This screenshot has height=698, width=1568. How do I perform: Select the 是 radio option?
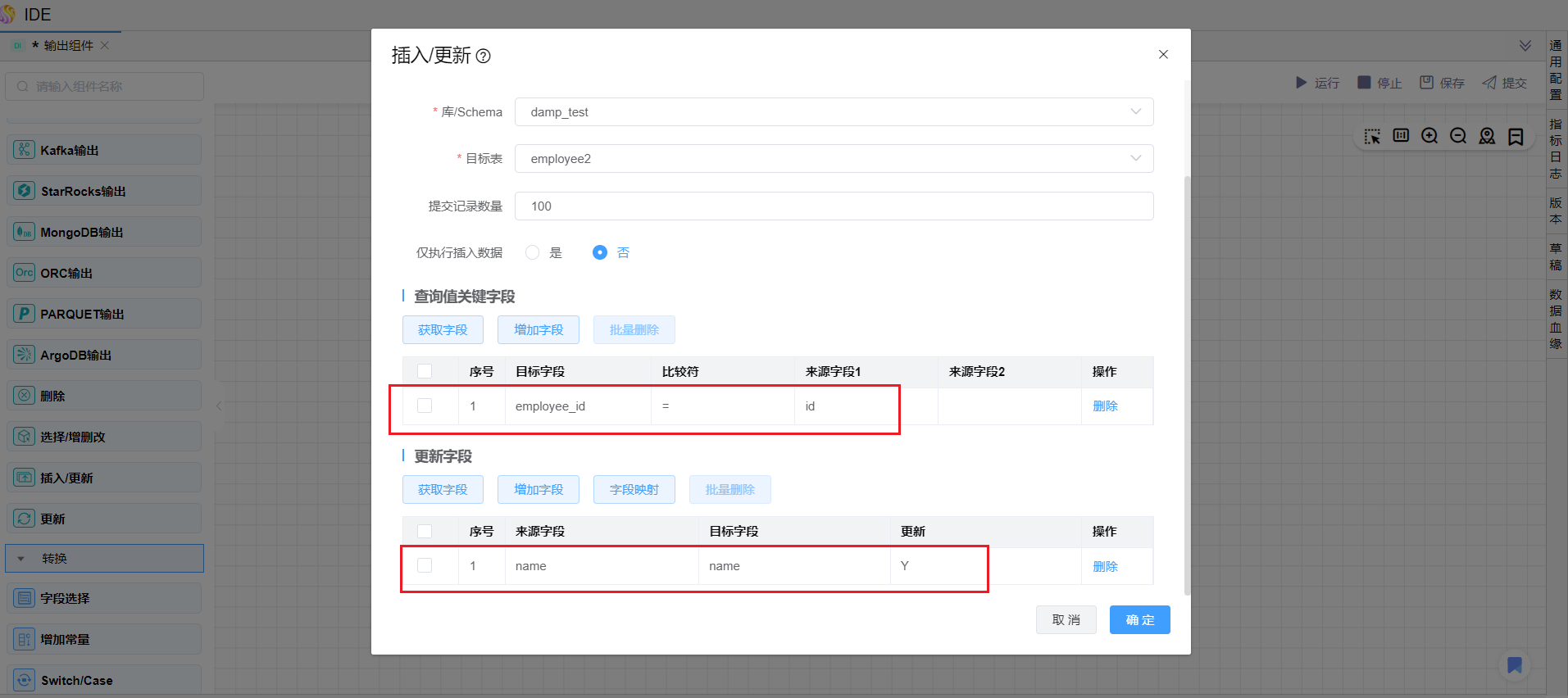533,252
